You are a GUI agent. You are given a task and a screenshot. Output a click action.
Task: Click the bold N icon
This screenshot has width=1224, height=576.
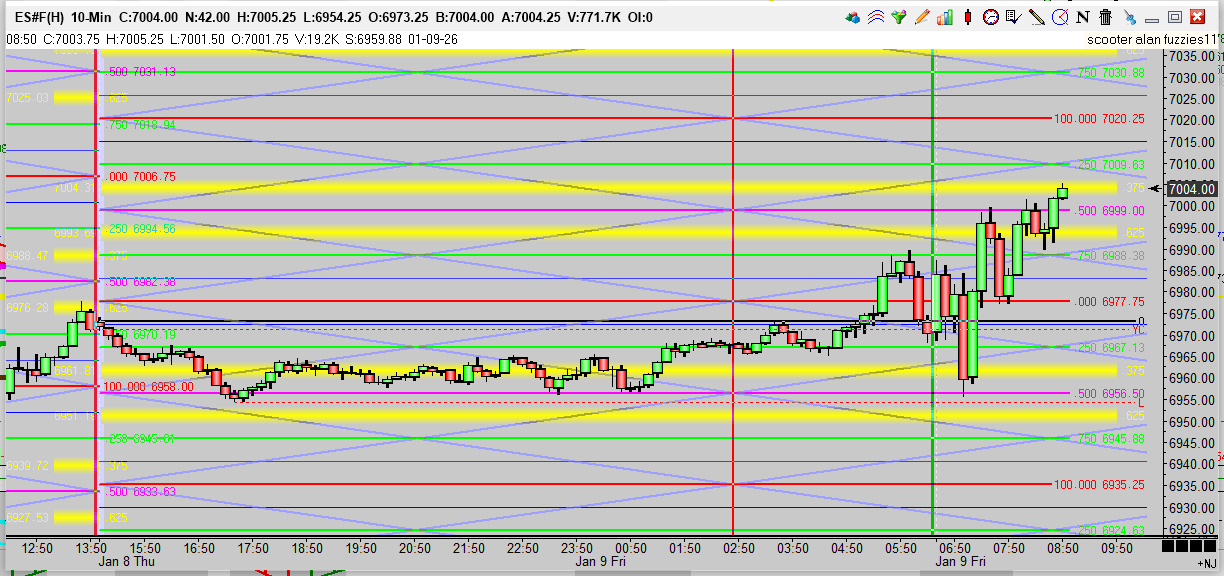1083,17
